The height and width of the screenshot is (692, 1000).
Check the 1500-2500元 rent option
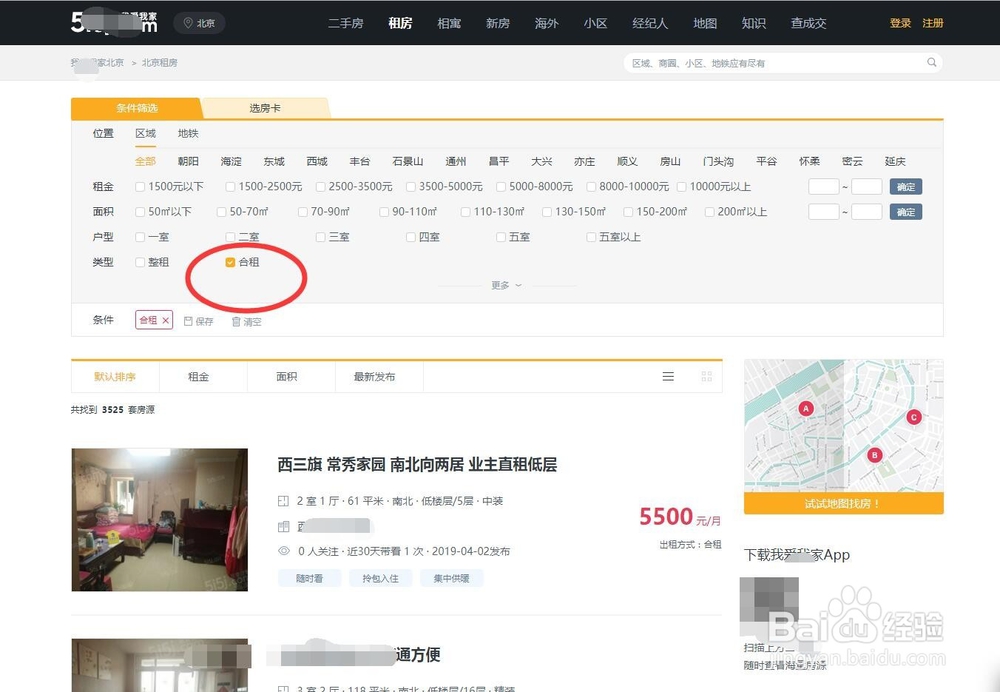(x=230, y=187)
